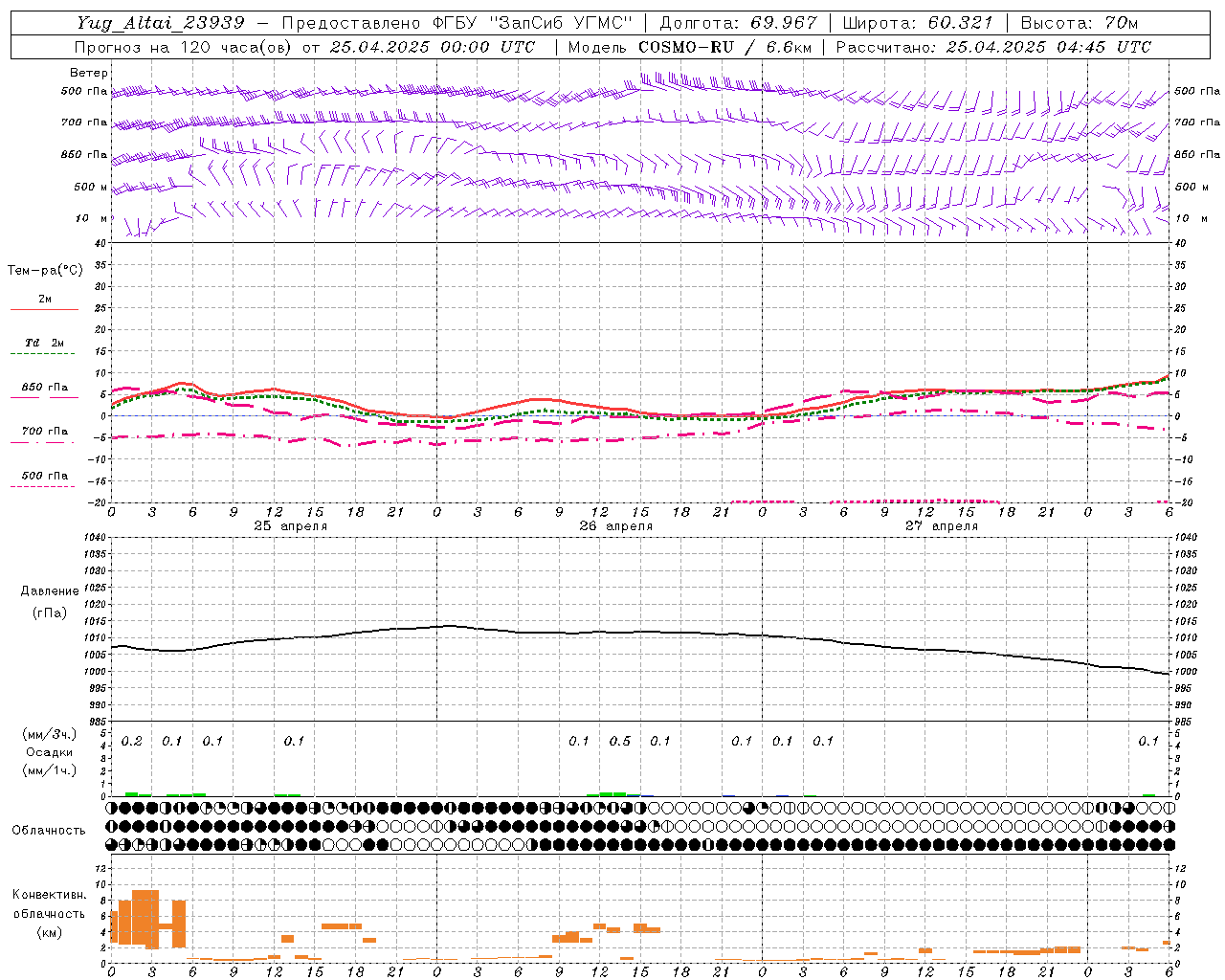Click the 0.5 precipitation value

coord(620,742)
